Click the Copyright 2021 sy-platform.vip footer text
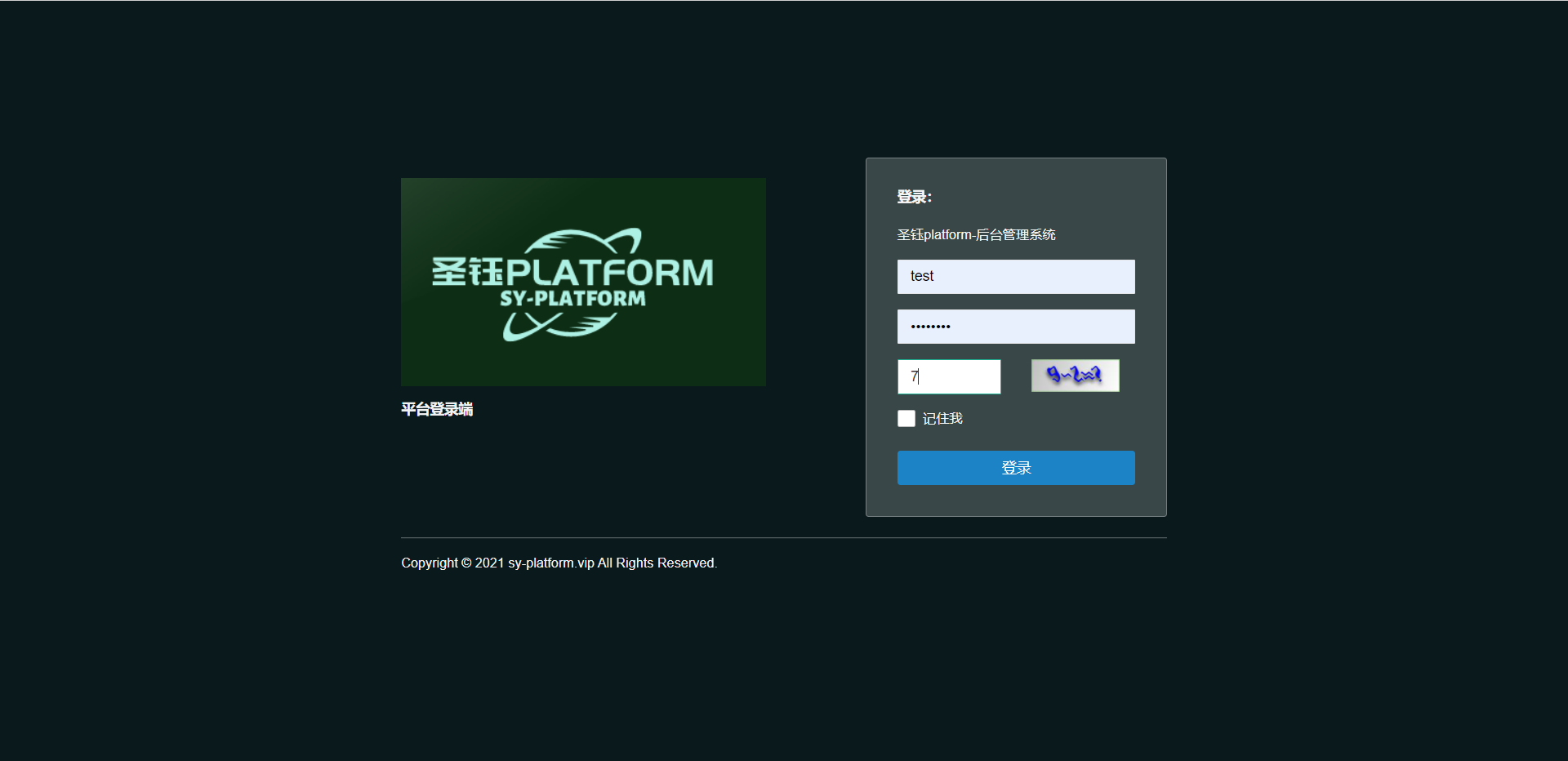Image resolution: width=1568 pixels, height=761 pixels. [559, 563]
